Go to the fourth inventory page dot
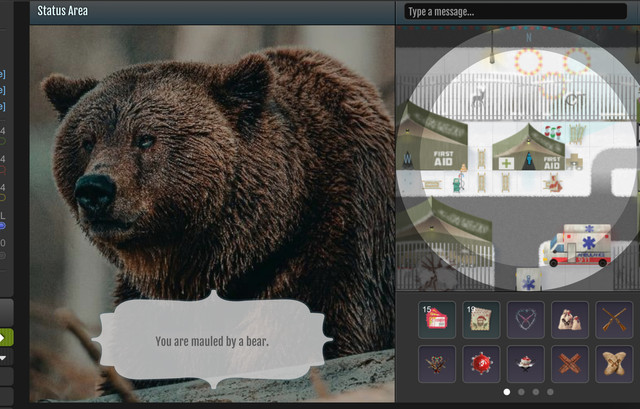 [x=550, y=392]
